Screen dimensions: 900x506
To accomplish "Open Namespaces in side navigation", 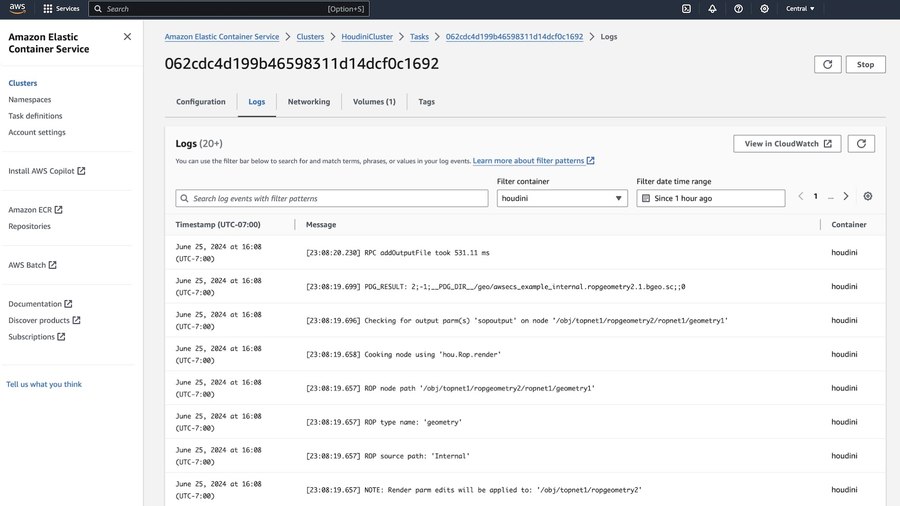I will tap(30, 100).
